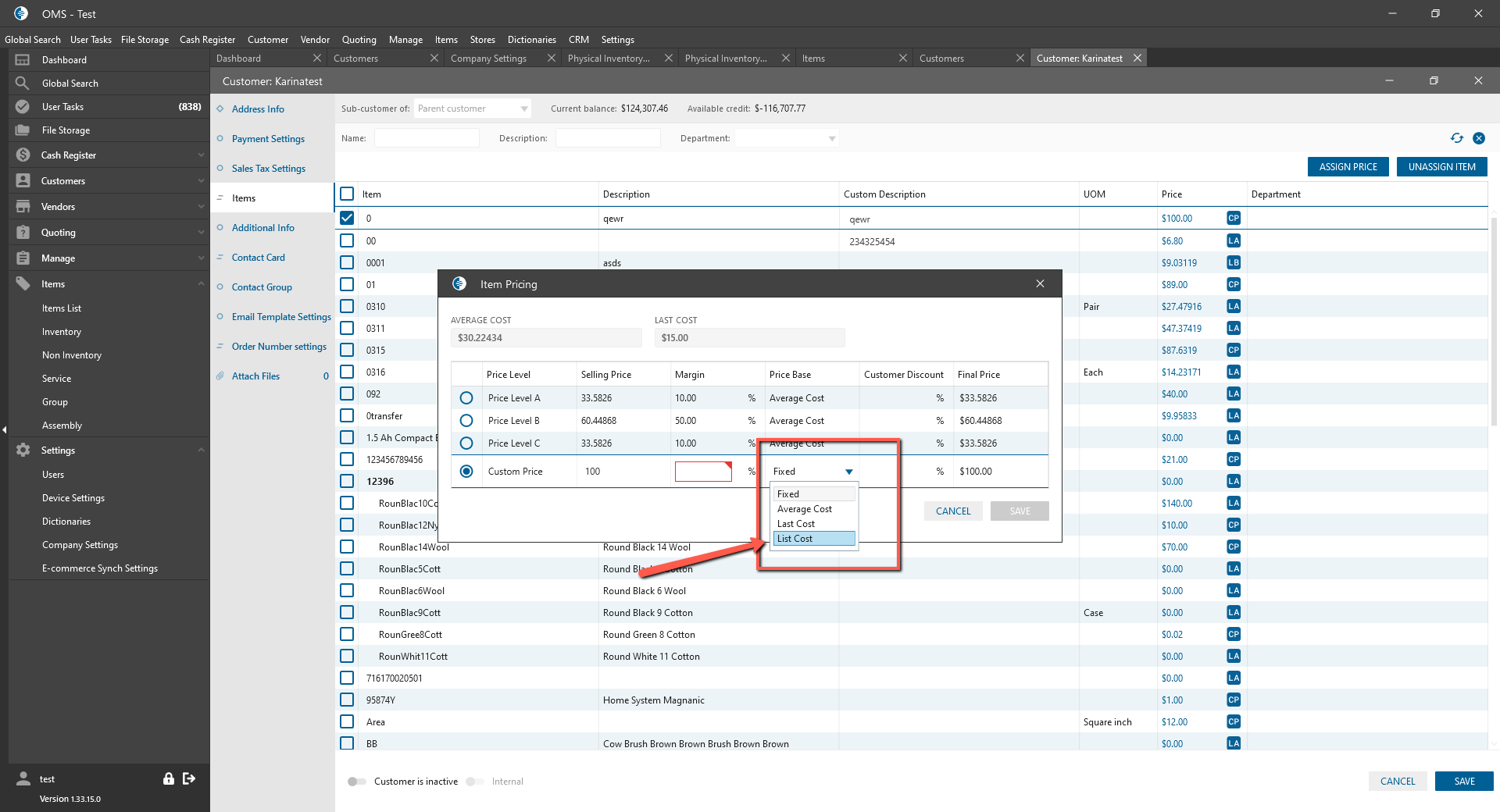Click the logout icon in the bottom sidebar
The width and height of the screenshot is (1500, 812).
[189, 778]
